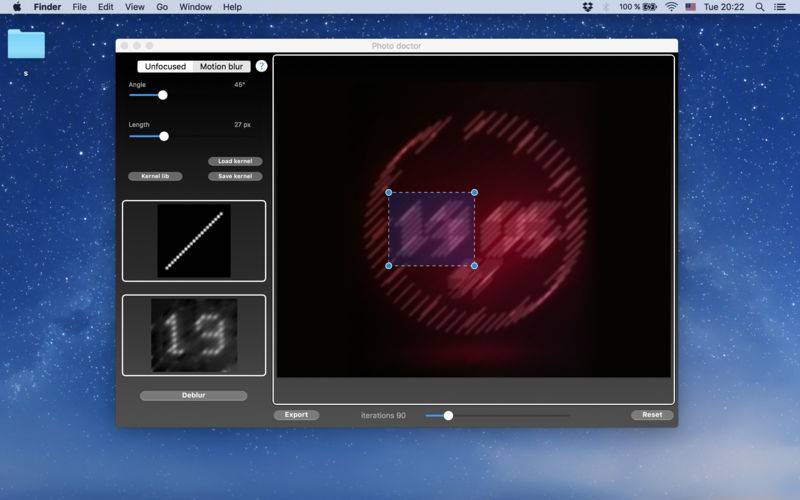Click the Export button
This screenshot has width=800, height=500.
click(296, 415)
